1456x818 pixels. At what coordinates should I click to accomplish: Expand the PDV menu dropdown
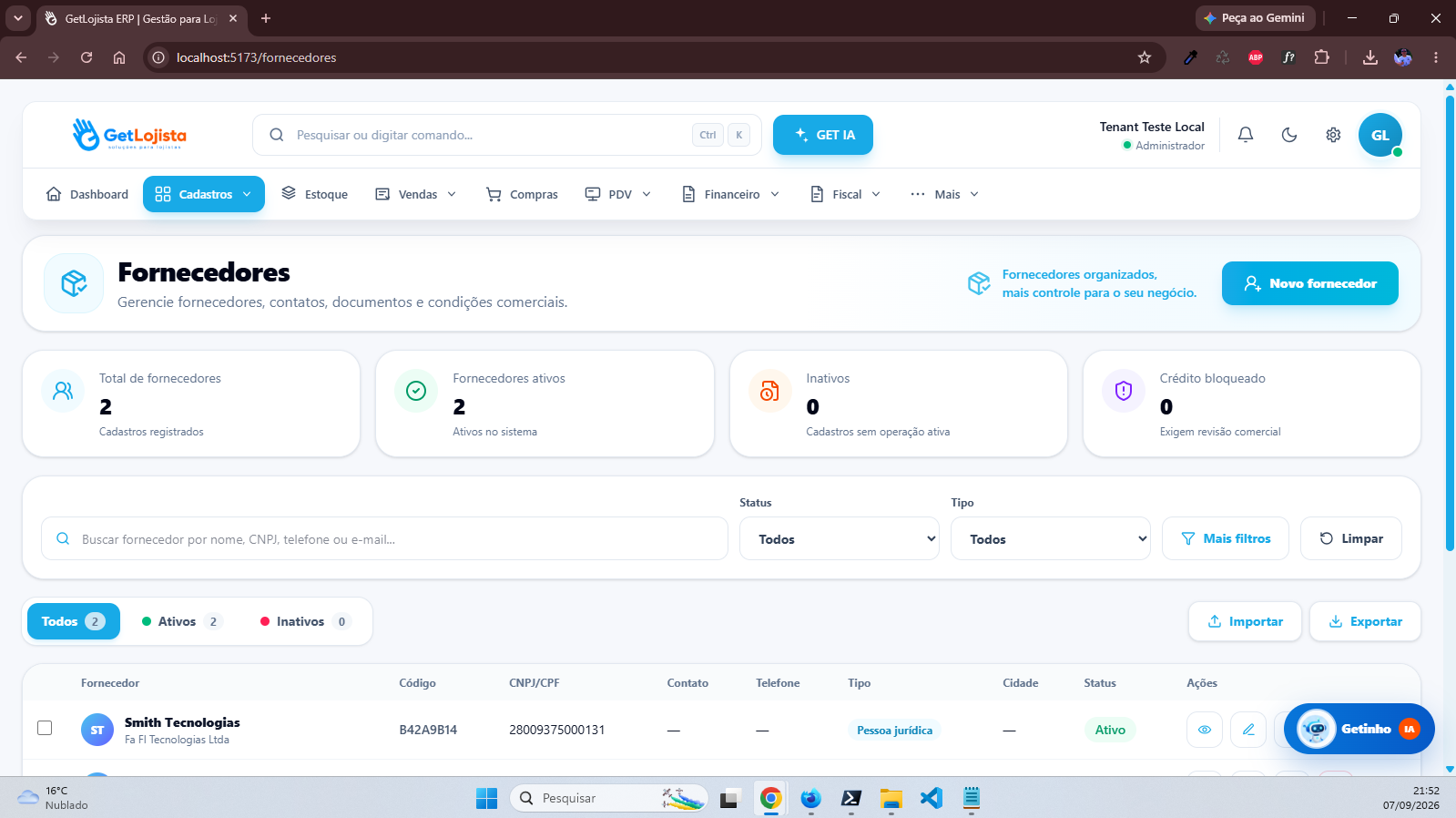coord(618,194)
